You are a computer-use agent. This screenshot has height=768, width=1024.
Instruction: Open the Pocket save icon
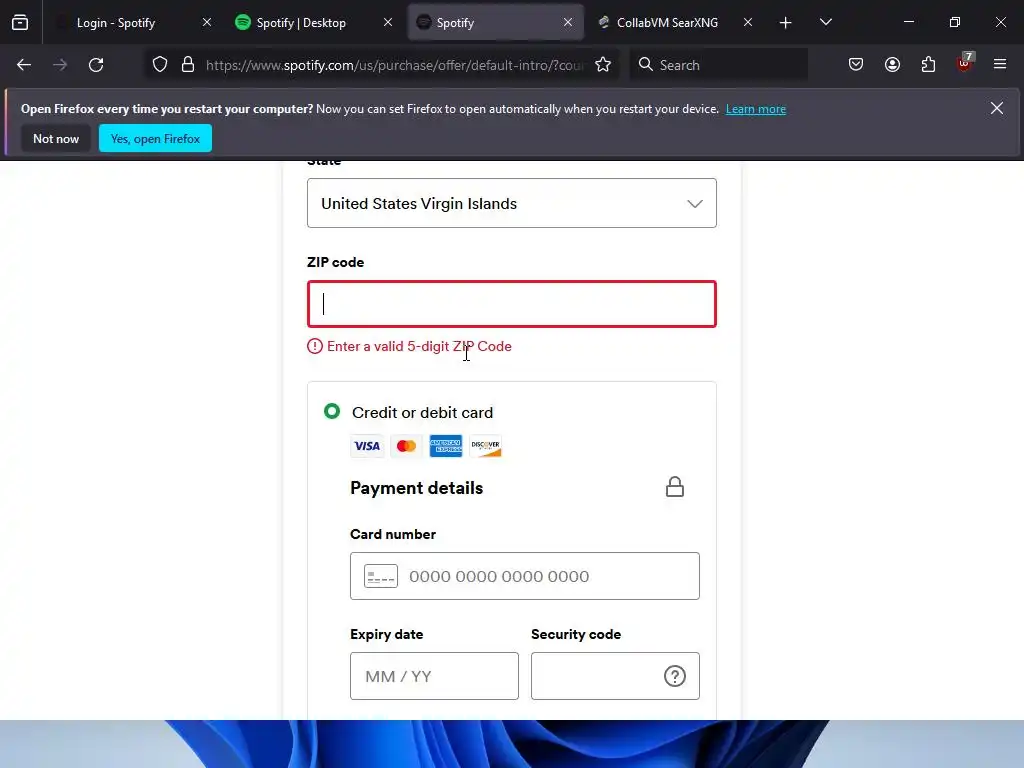tap(856, 65)
